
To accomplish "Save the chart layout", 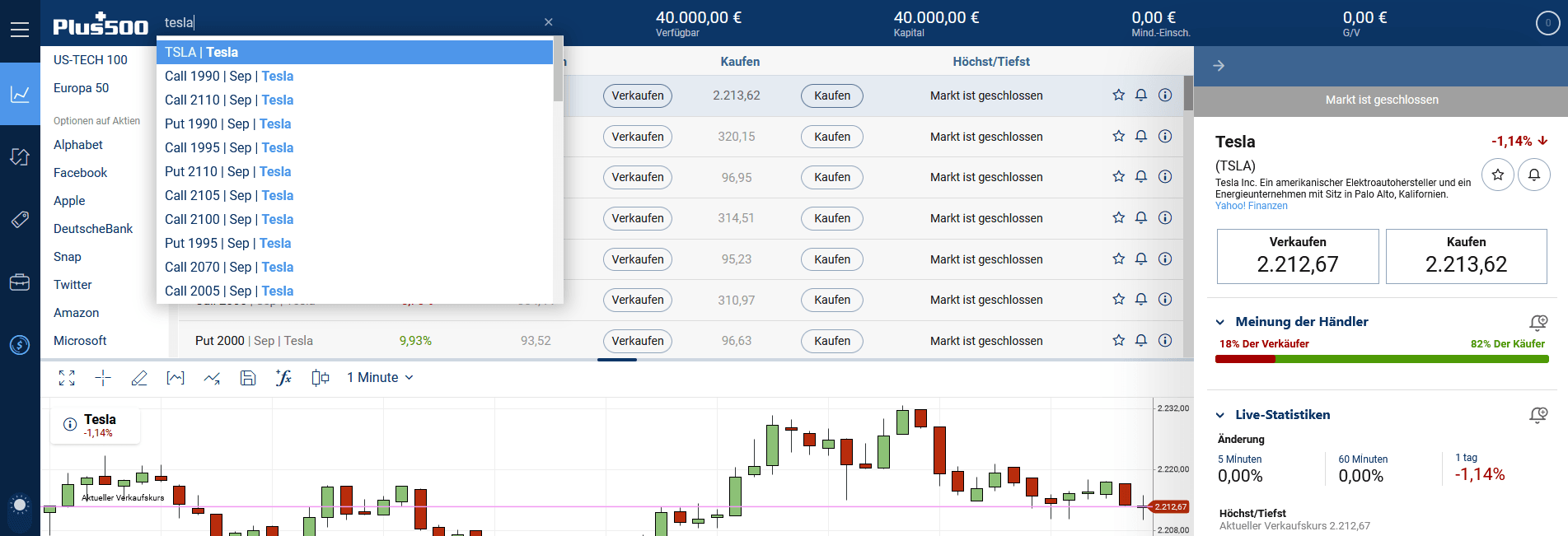I will [x=248, y=378].
